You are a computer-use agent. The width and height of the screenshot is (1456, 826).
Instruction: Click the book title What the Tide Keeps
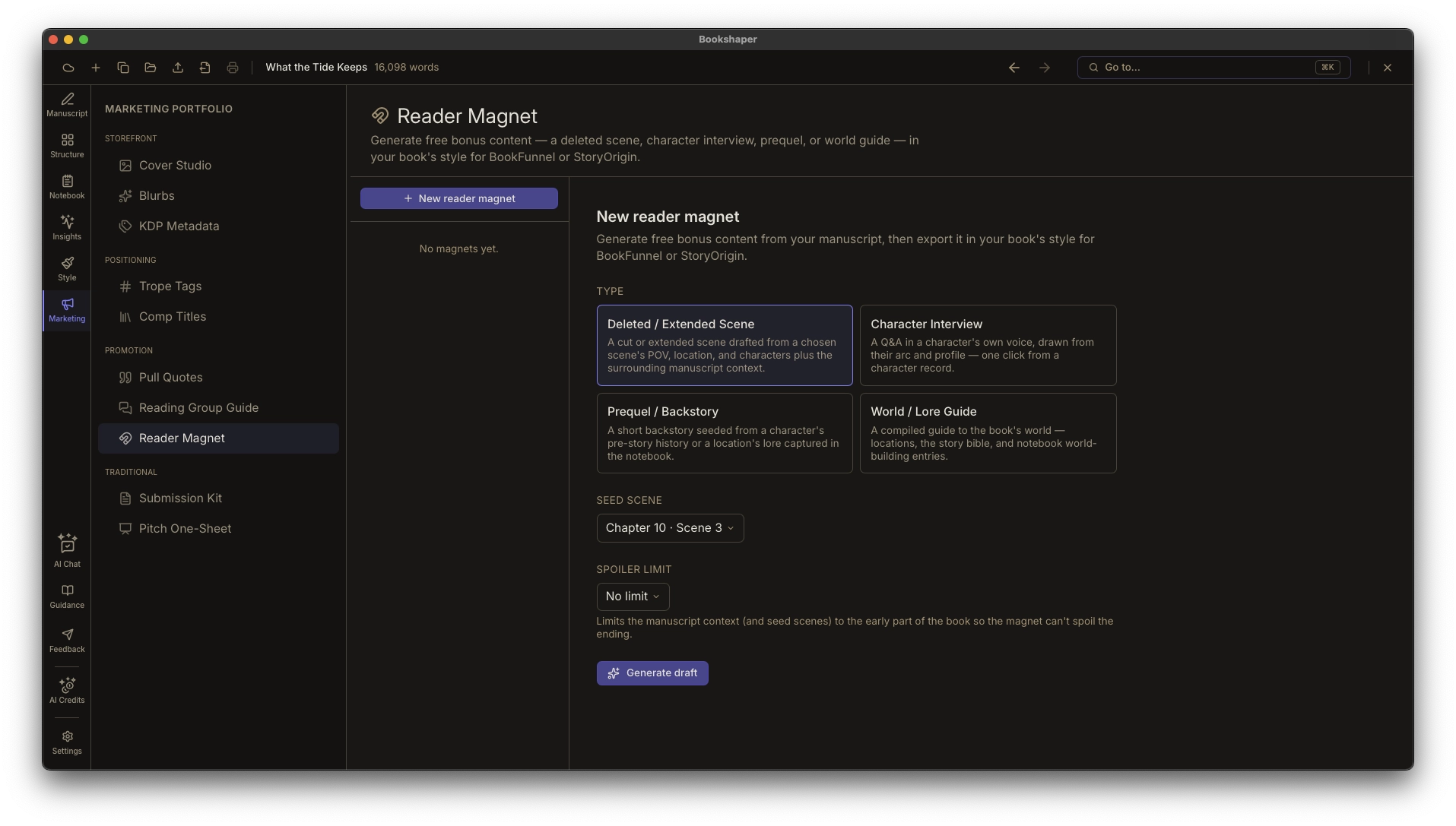(x=316, y=68)
